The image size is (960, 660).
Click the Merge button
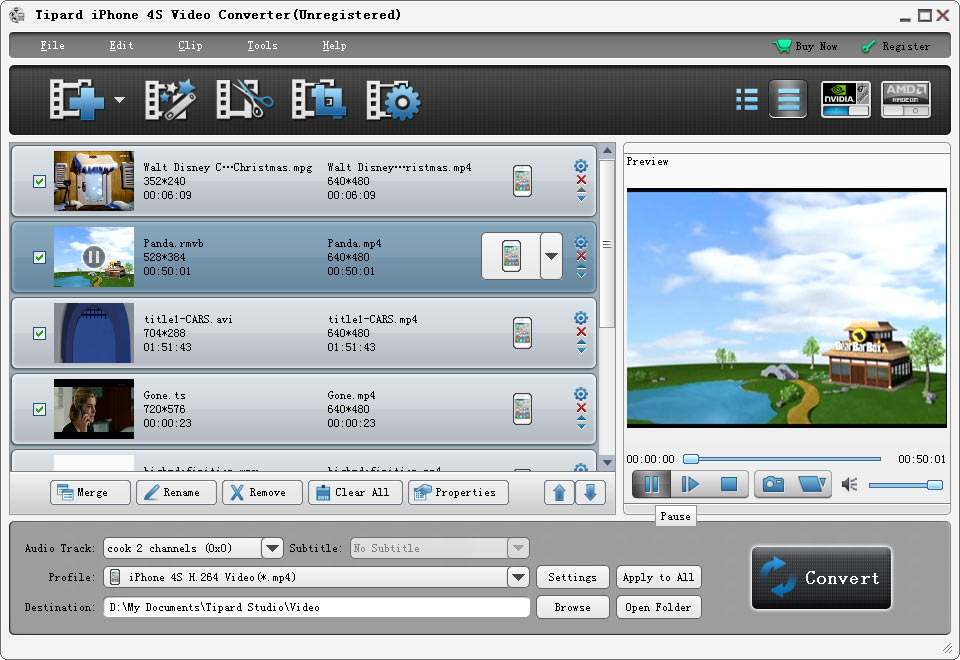tap(90, 492)
